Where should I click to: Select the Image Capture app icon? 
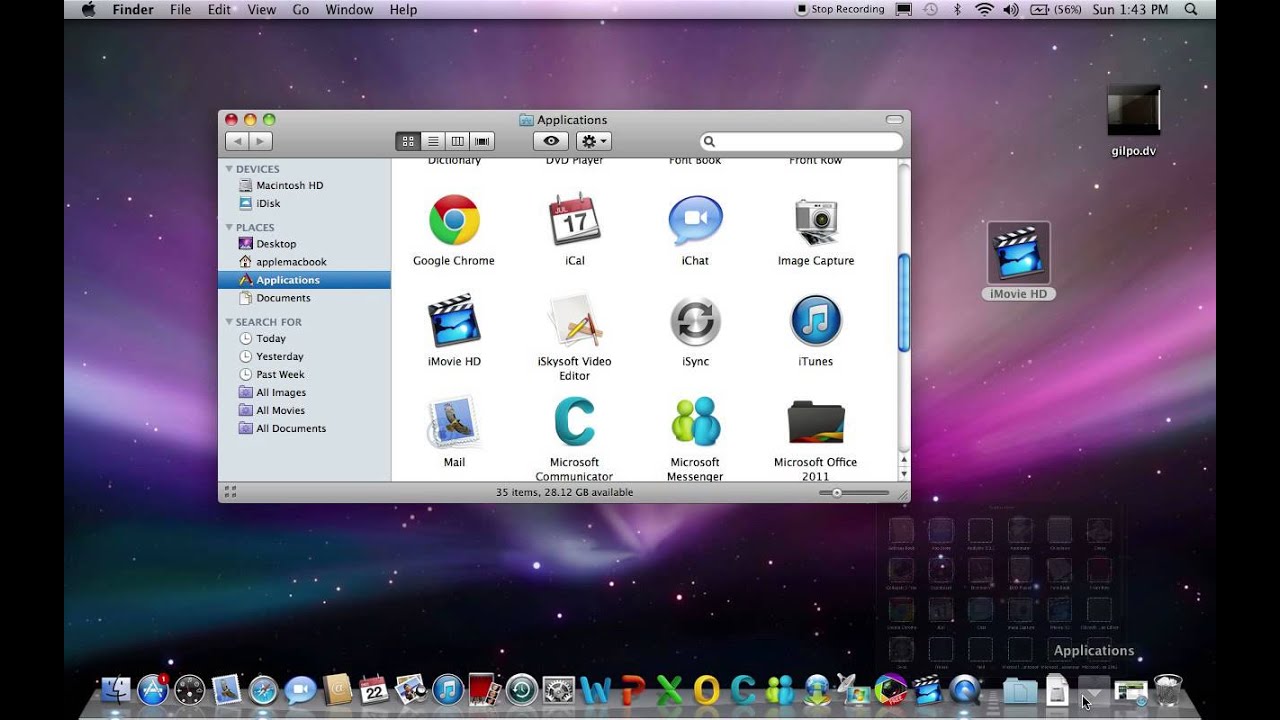[x=816, y=220]
